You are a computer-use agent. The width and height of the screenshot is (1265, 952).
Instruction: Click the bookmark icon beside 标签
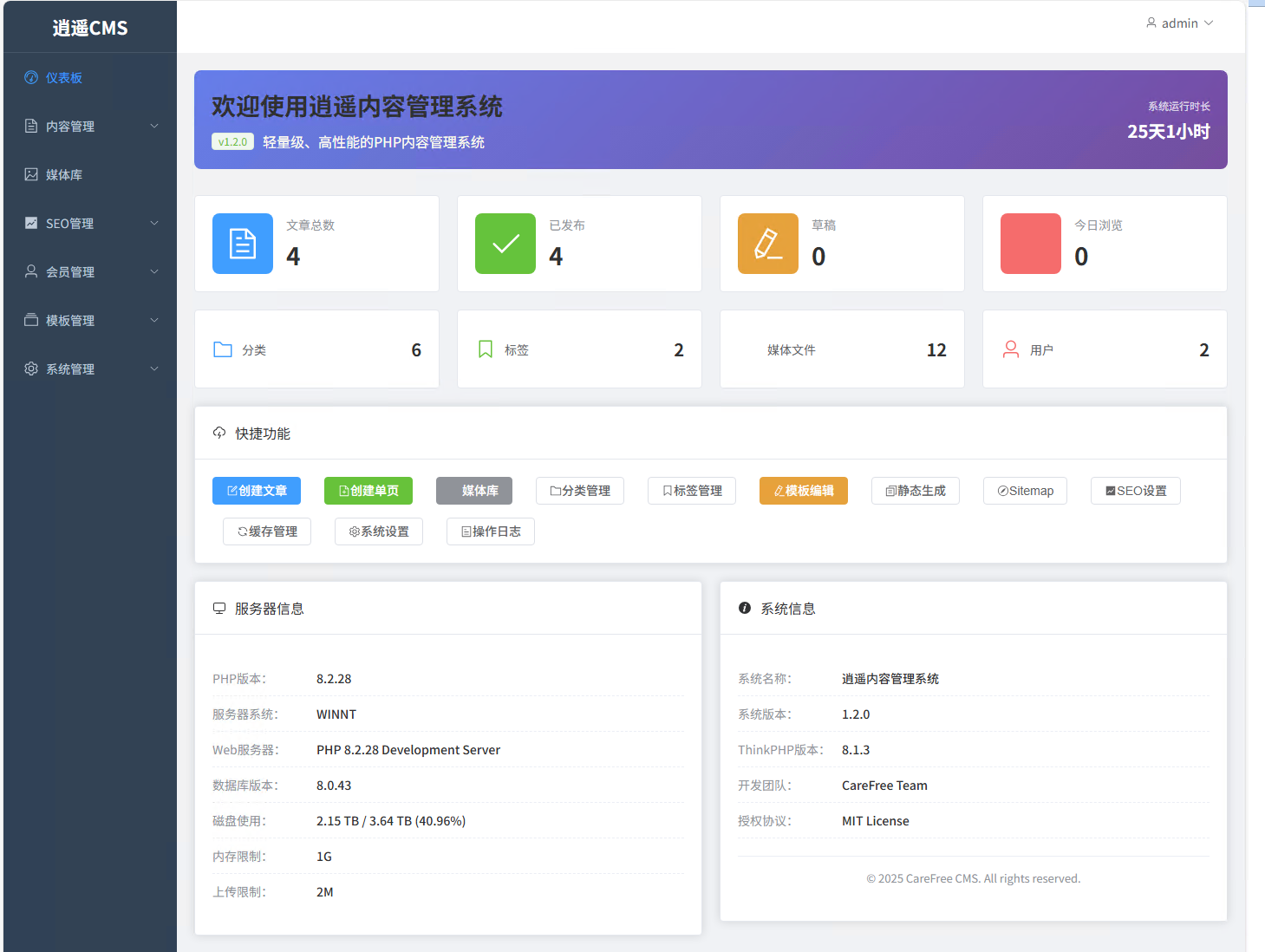point(486,349)
